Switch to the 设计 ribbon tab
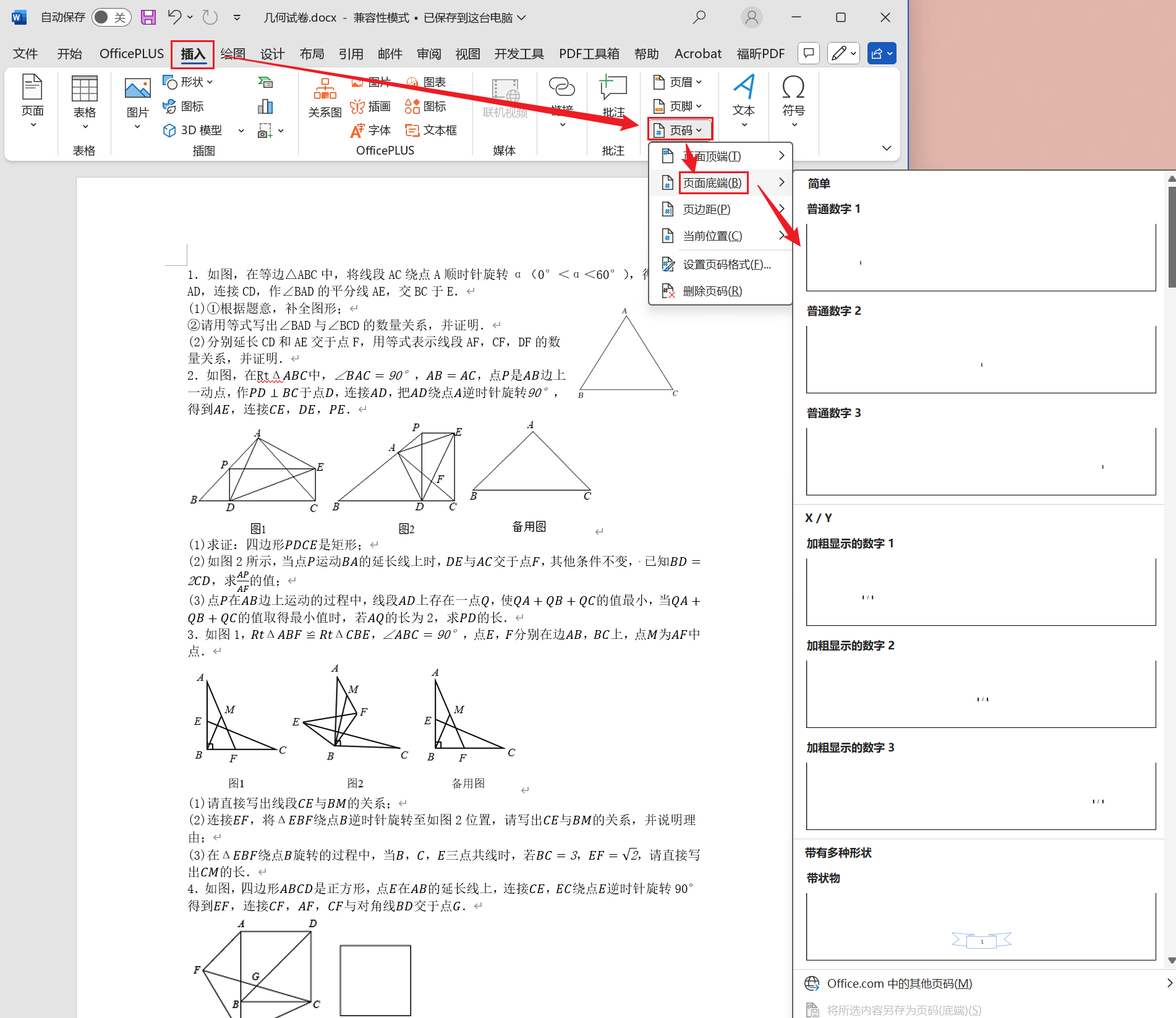The width and height of the screenshot is (1176, 1018). tap(272, 53)
